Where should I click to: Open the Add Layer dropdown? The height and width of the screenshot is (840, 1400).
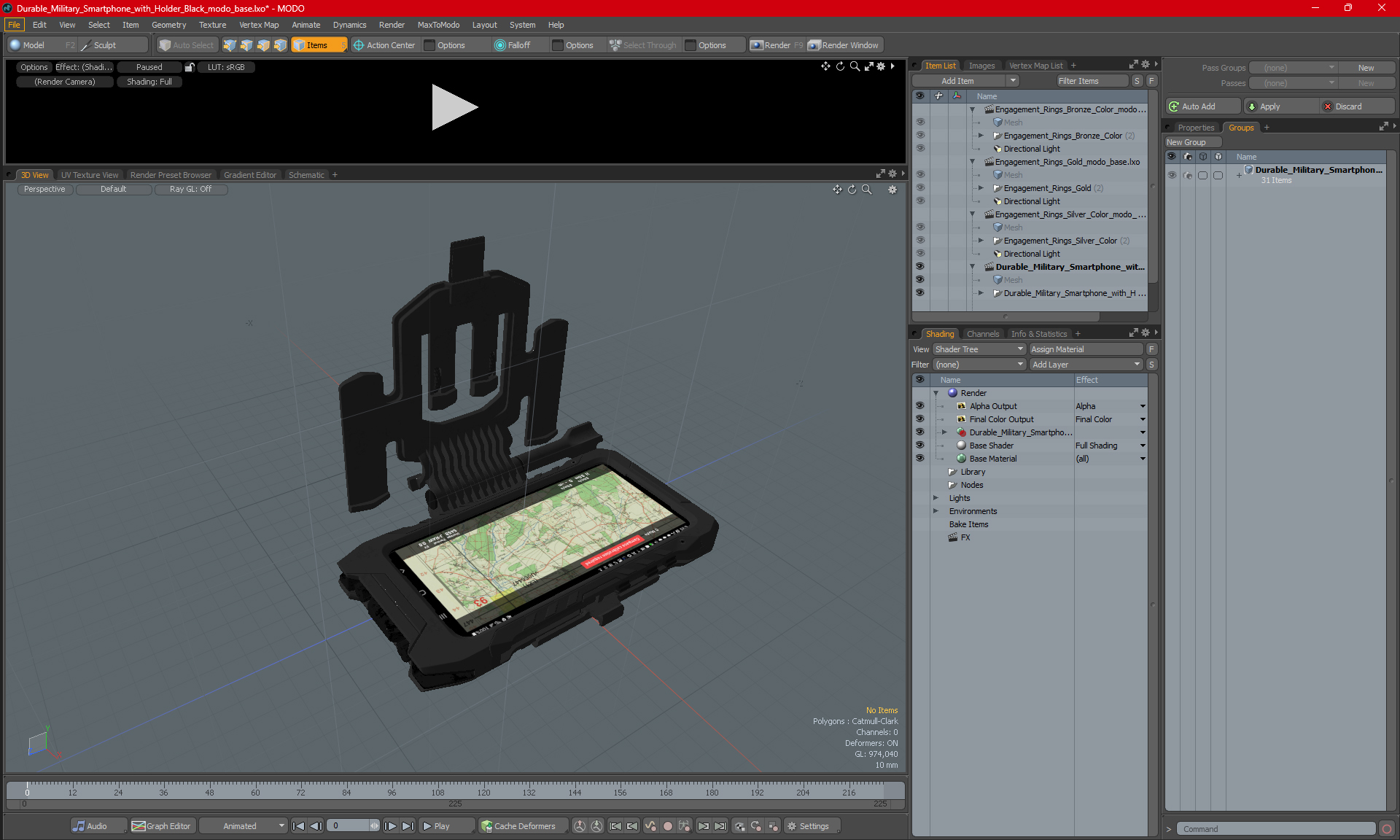1086,365
